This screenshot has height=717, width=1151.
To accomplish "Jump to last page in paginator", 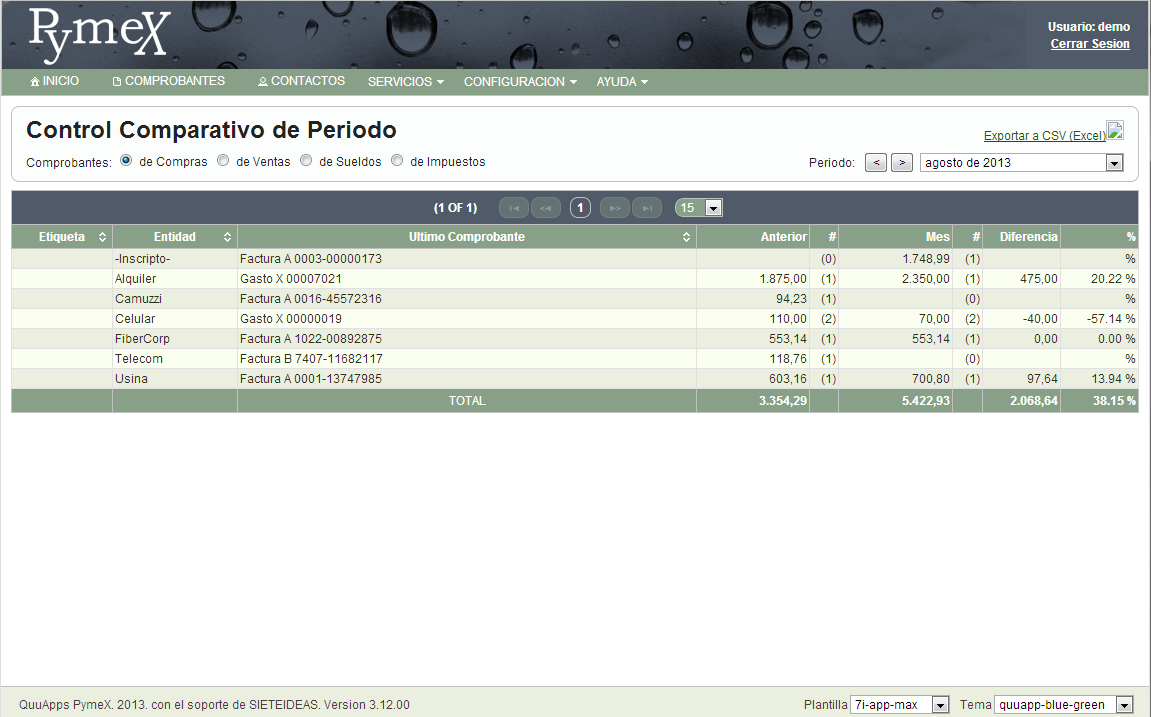I will pyautogui.click(x=647, y=208).
